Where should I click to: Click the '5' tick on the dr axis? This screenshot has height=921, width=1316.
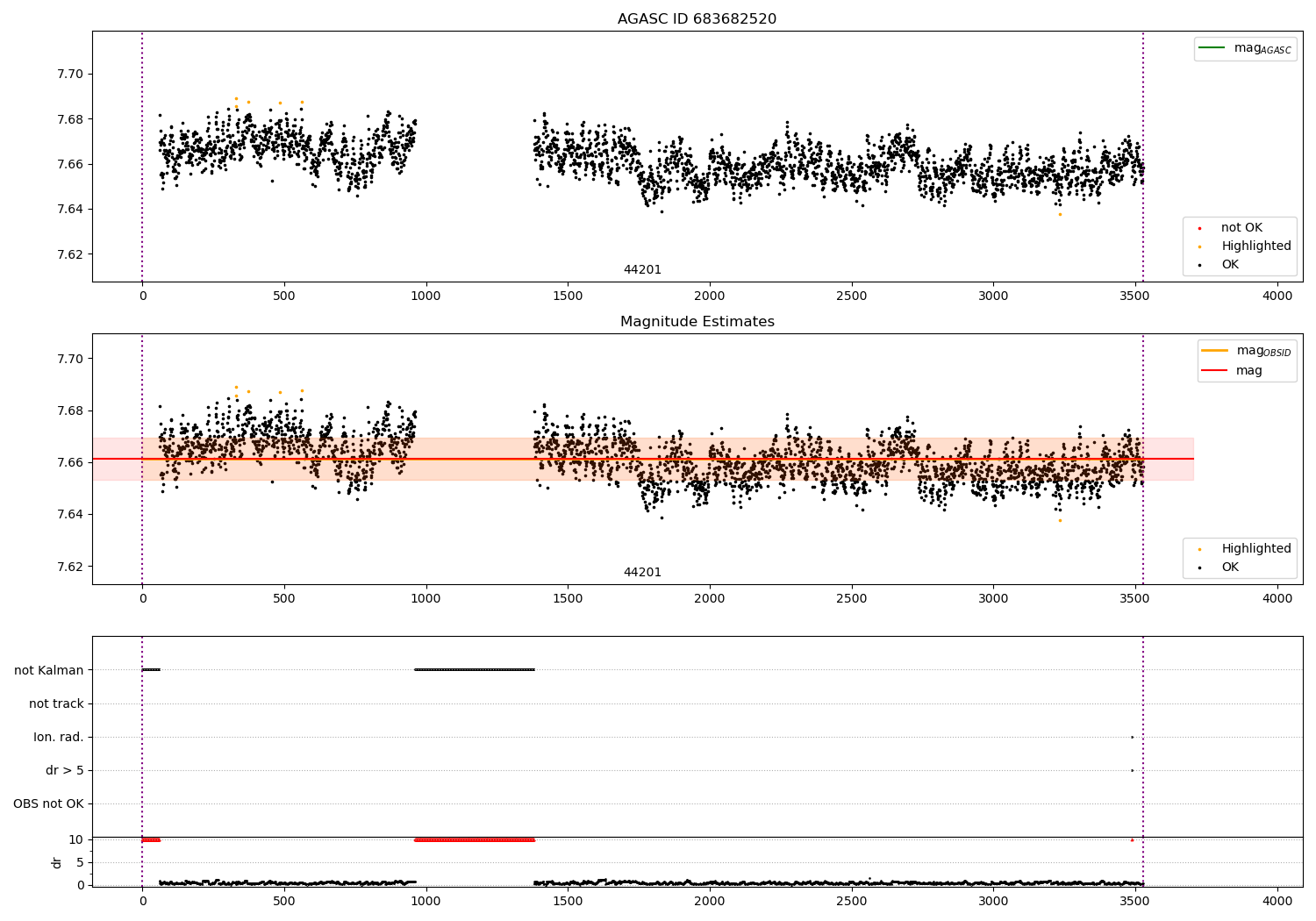pos(80,862)
